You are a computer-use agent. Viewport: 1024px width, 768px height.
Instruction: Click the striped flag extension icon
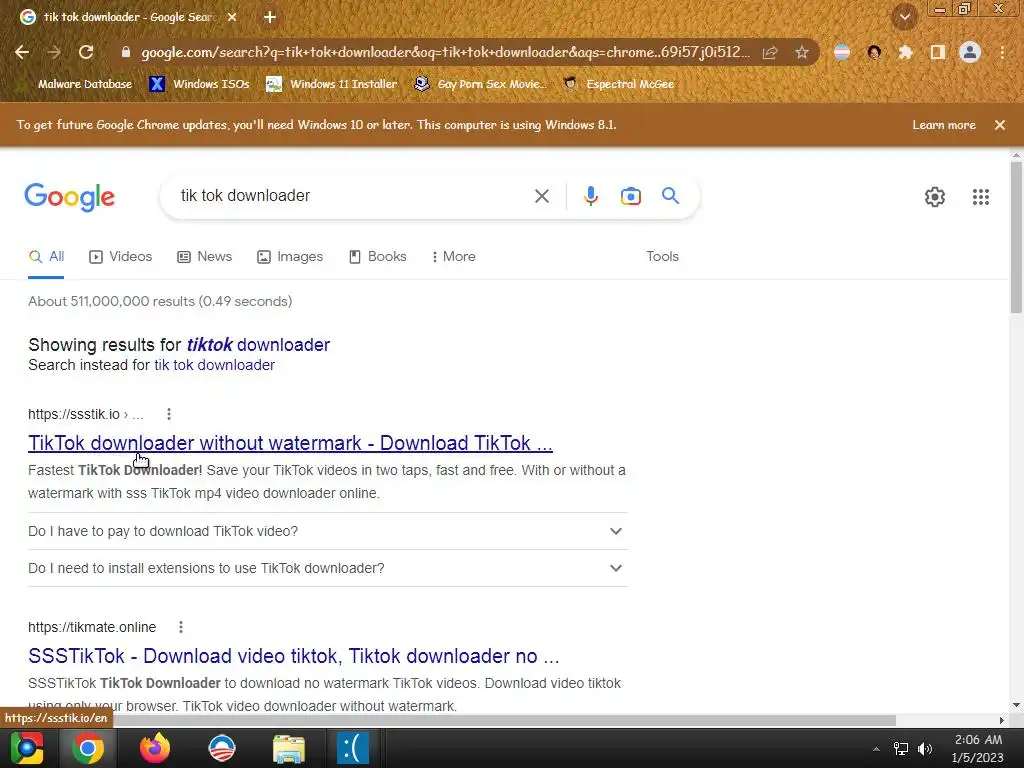842,52
